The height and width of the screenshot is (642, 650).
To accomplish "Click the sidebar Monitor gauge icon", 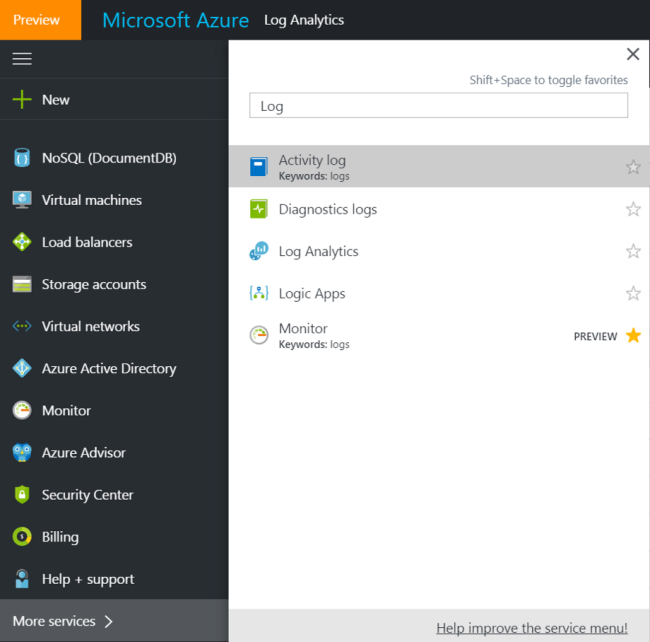I will coord(22,411).
